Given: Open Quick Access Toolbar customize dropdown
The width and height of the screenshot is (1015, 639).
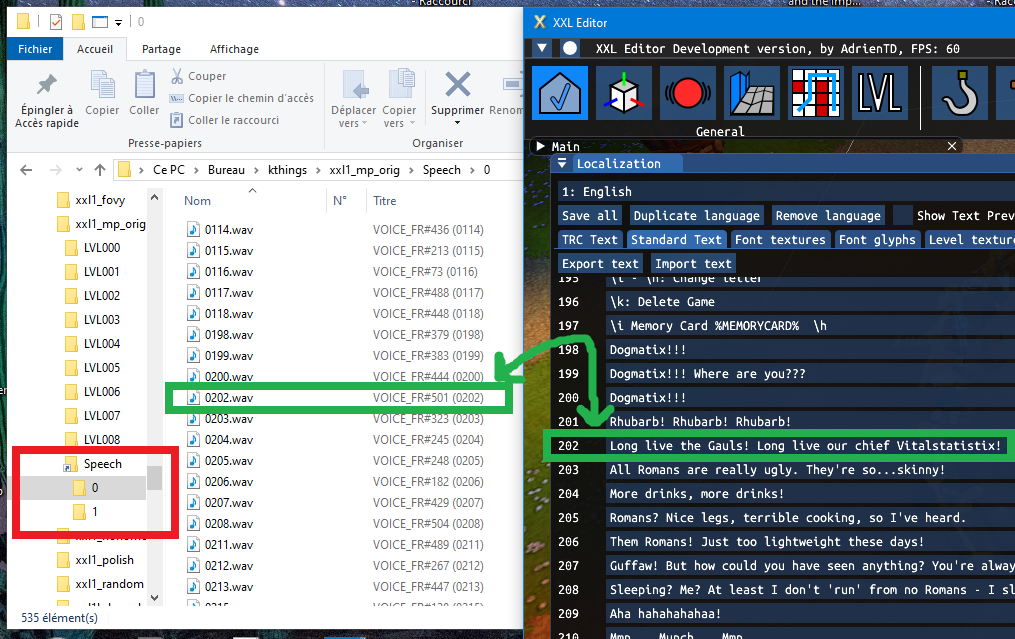Looking at the screenshot, I should (118, 23).
